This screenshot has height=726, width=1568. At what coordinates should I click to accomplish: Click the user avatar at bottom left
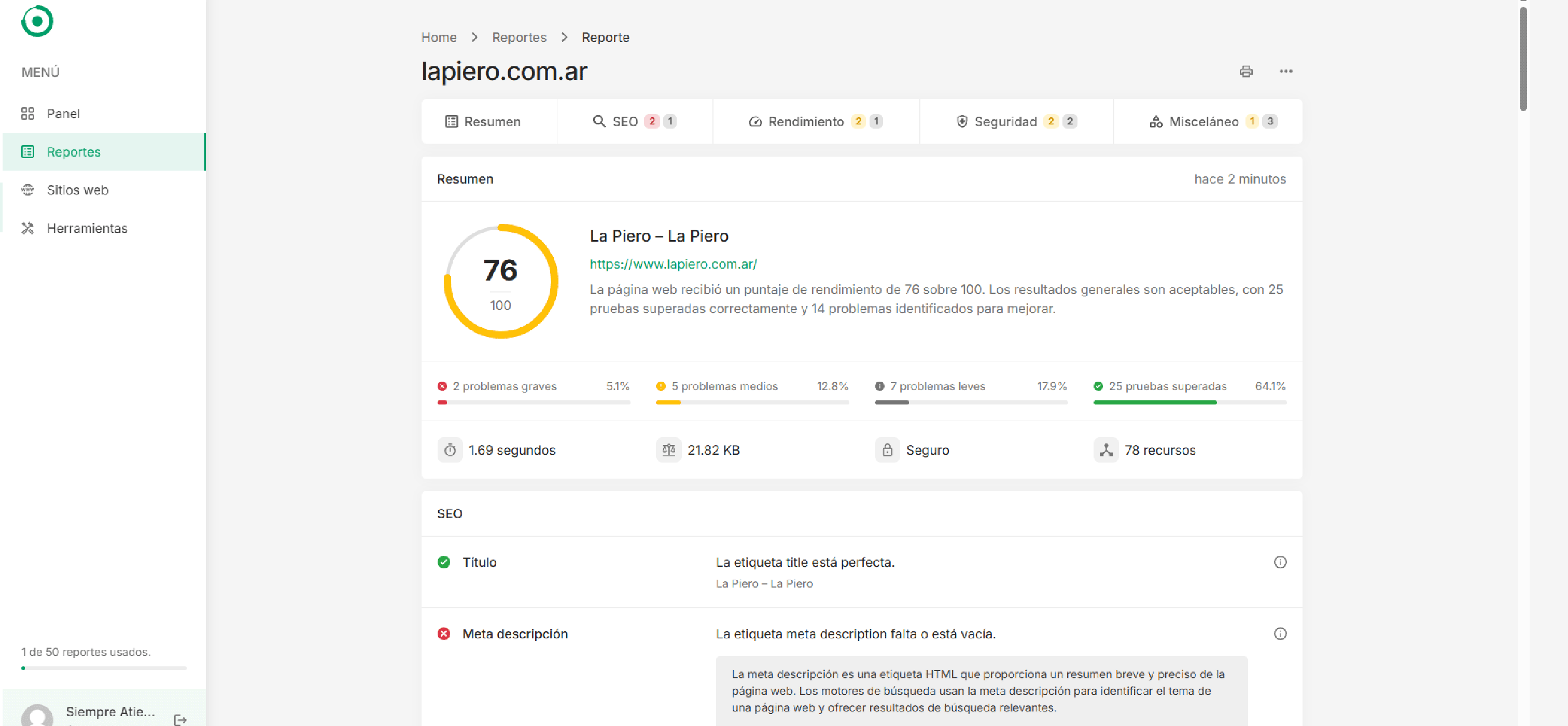(37, 716)
